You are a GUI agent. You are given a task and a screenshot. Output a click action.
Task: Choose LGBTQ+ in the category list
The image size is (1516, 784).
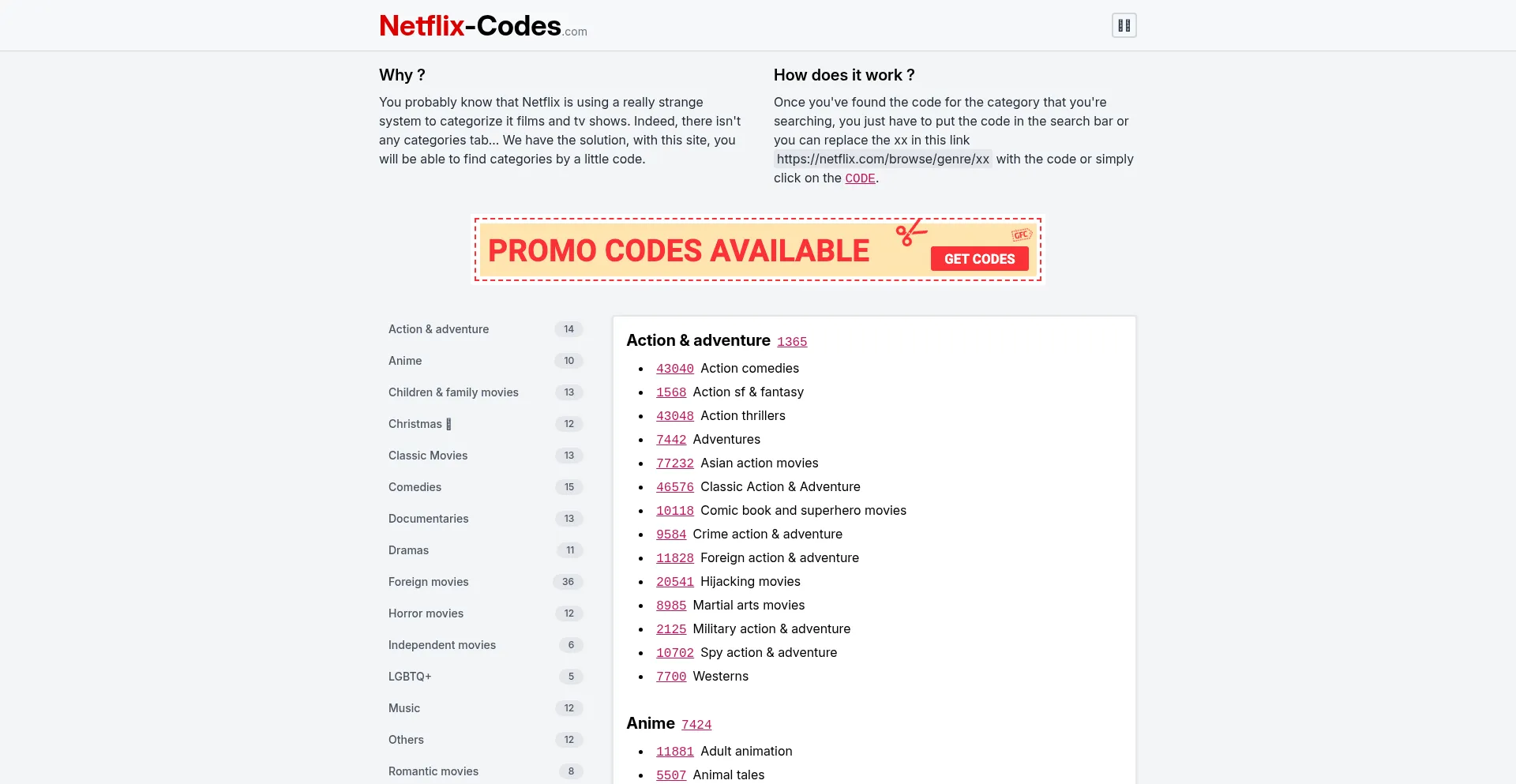click(x=410, y=677)
